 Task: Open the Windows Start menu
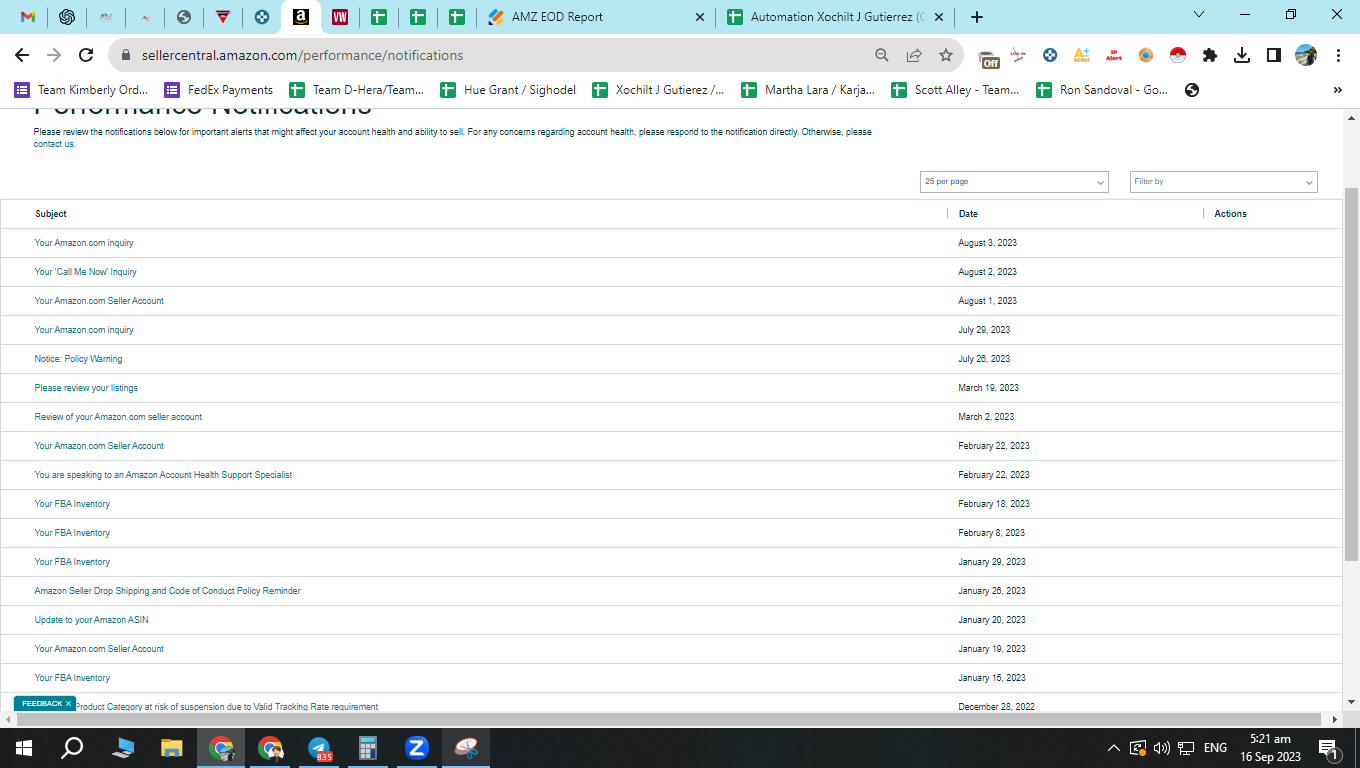24,748
